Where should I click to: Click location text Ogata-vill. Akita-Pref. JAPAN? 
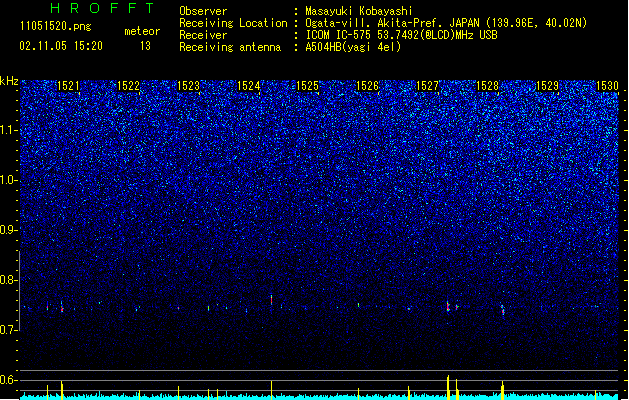click(x=392, y=23)
